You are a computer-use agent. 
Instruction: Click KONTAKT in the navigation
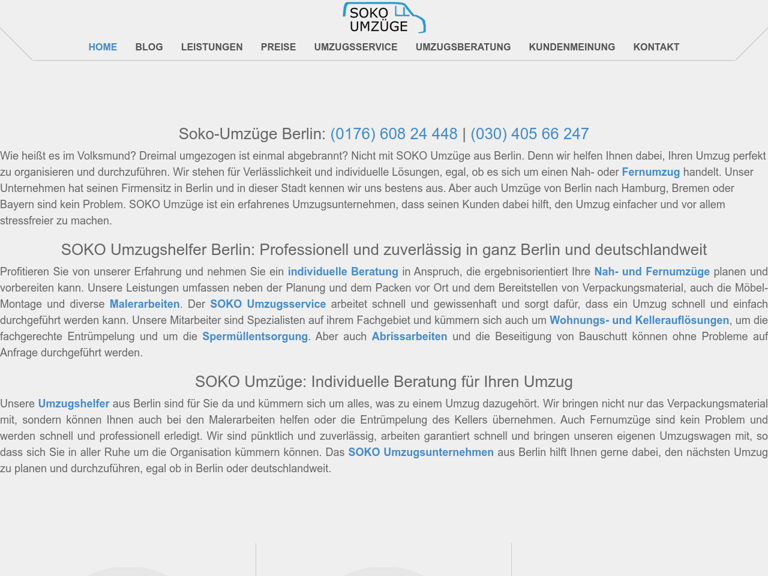point(656,47)
